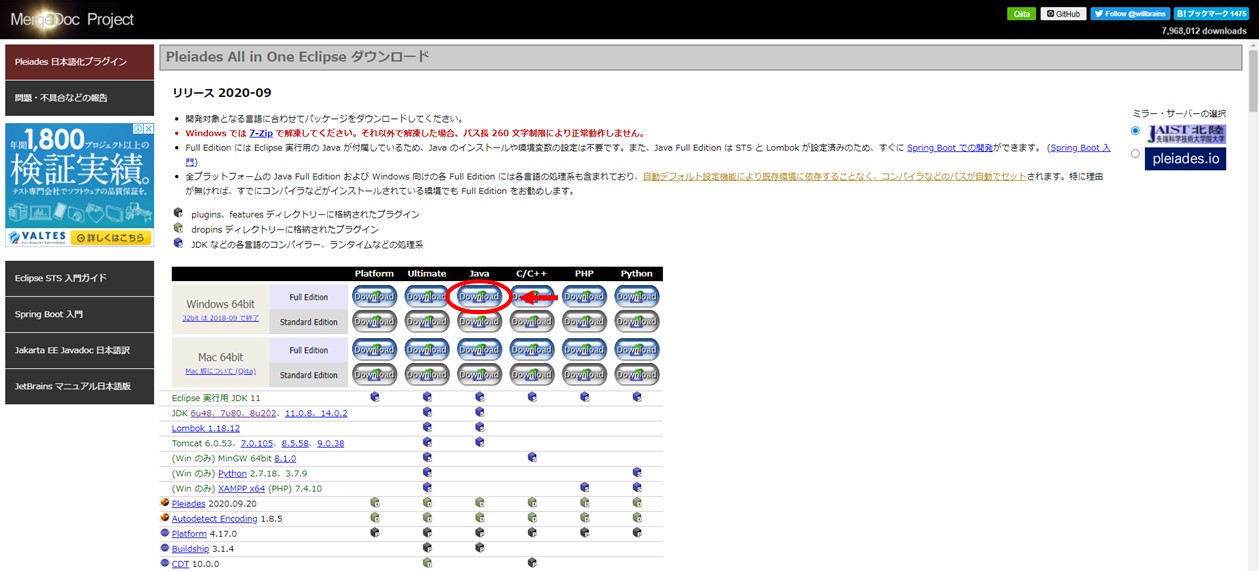This screenshot has height=571, width=1259.
Task: Download Windows Standard Edition Java package
Action: click(479, 321)
